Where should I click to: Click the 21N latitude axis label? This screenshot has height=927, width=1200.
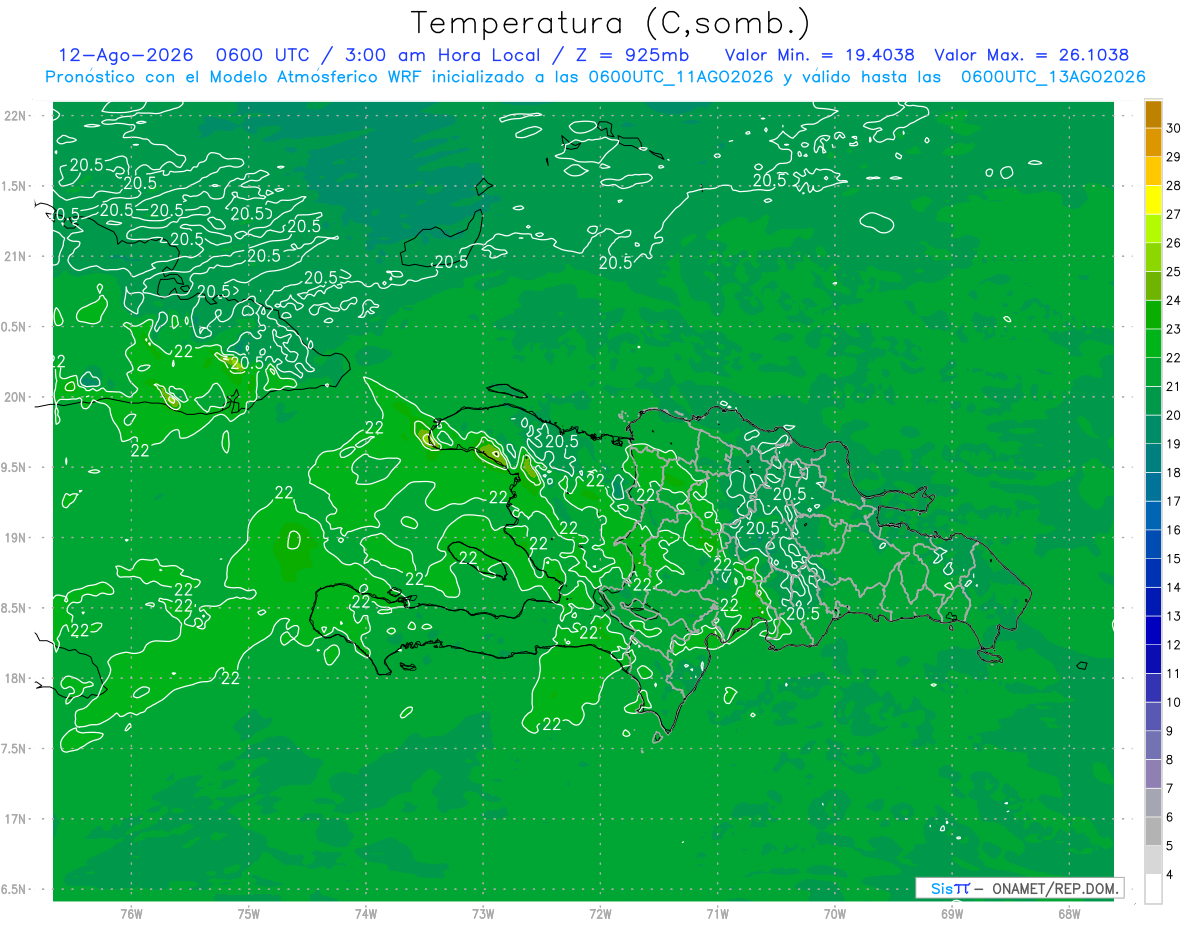(14, 257)
